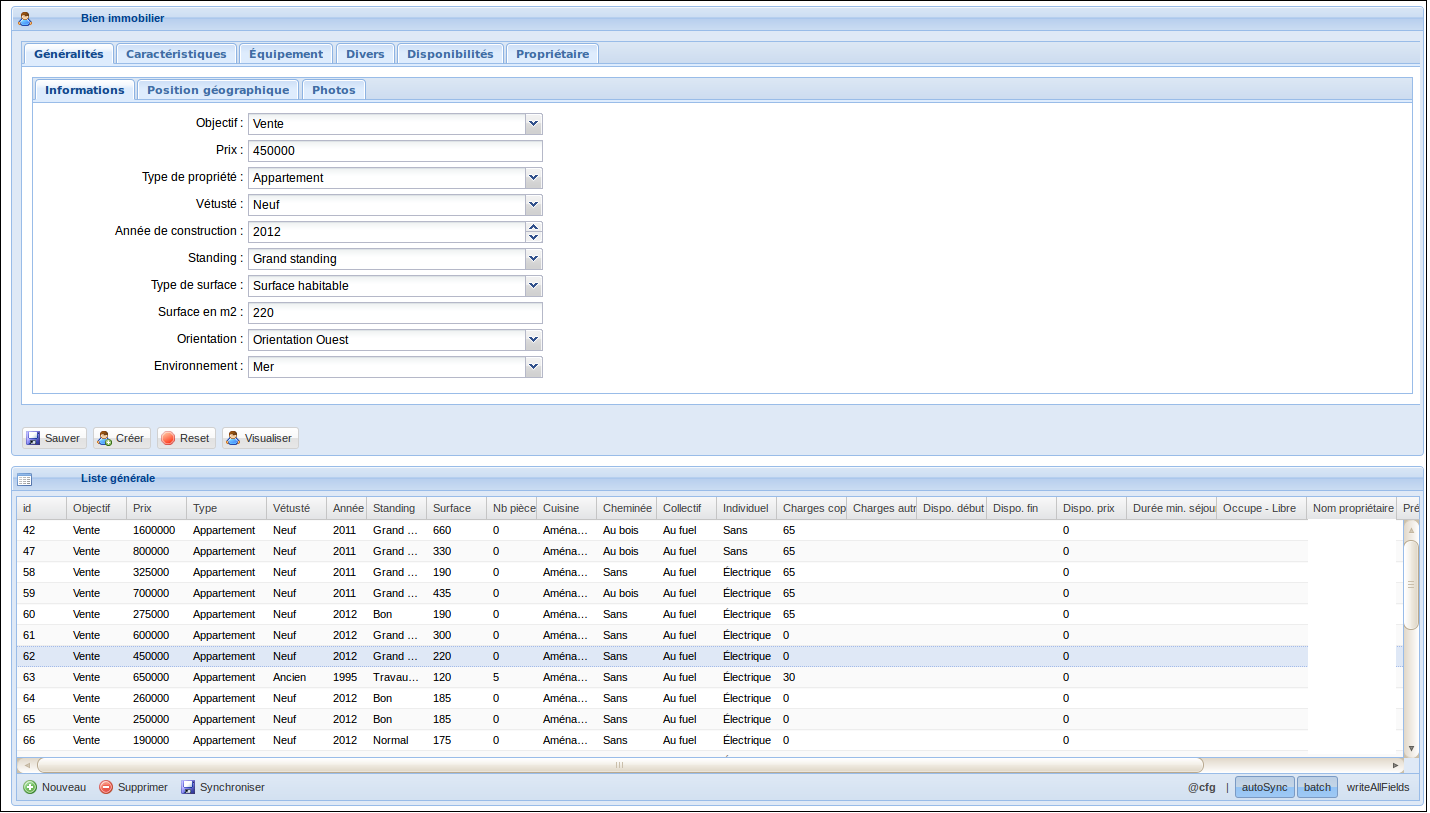Open the Objectif dropdown
This screenshot has width=1430, height=813.
click(x=533, y=124)
